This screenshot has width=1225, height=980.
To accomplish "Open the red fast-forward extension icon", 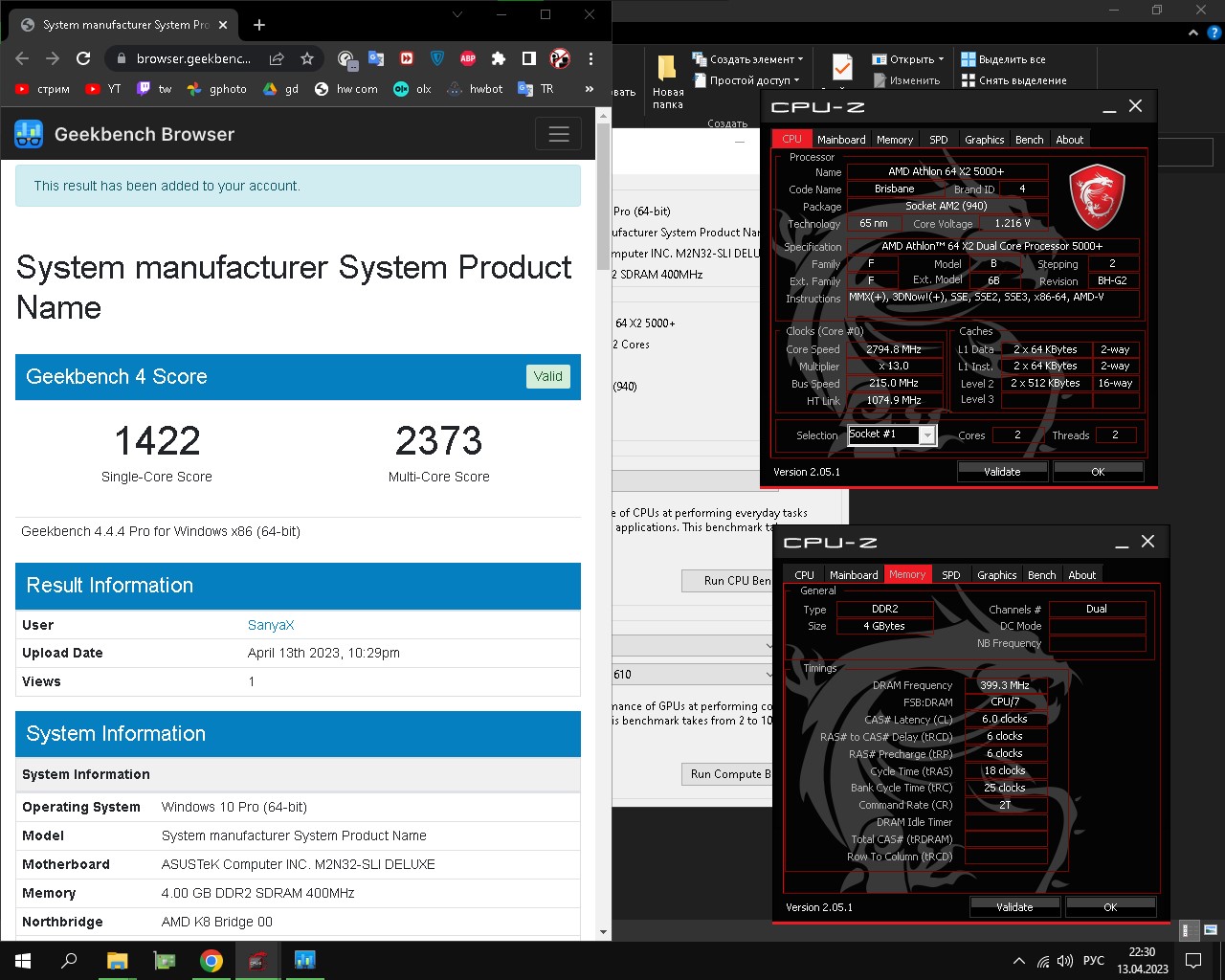I will point(407,58).
